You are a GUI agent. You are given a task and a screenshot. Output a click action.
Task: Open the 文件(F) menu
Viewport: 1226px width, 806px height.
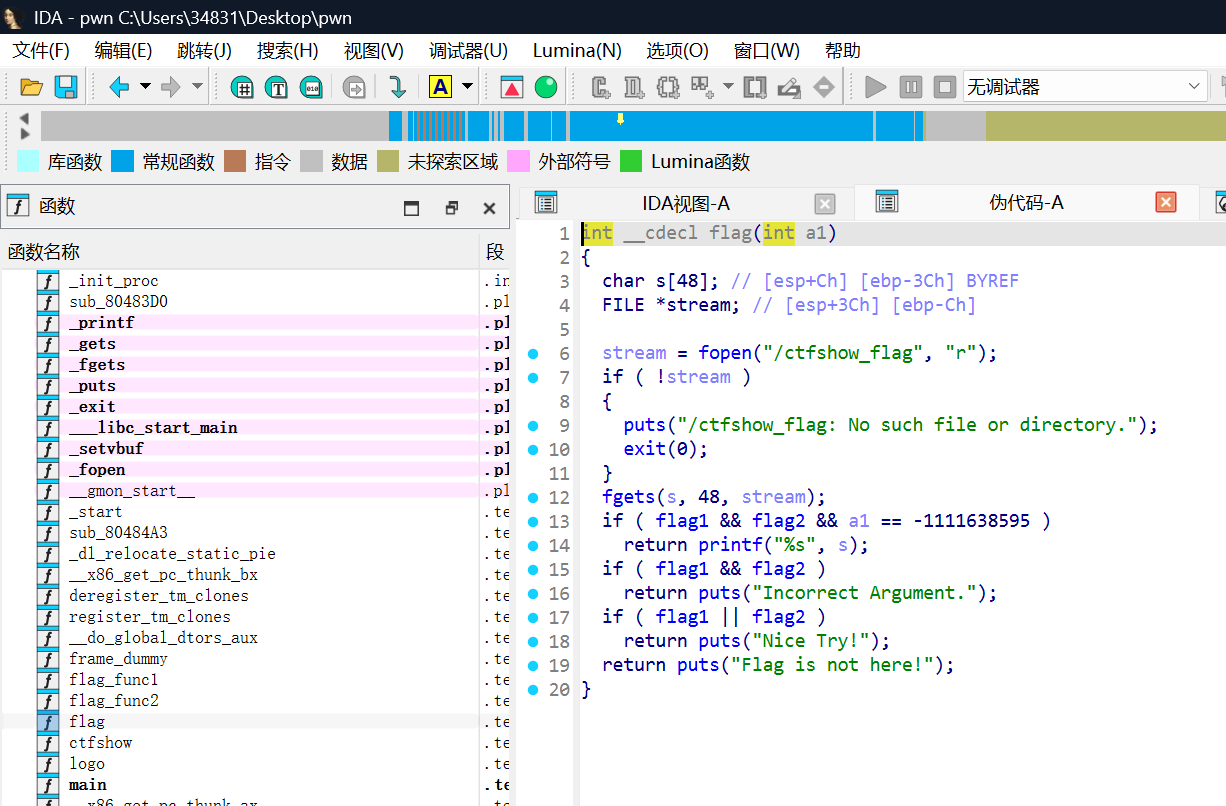(x=41, y=51)
